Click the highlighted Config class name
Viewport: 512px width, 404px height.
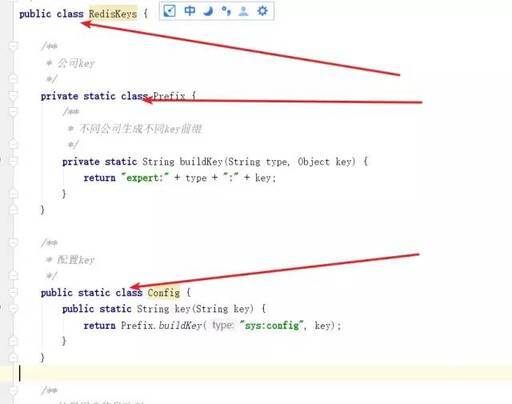tap(163, 293)
